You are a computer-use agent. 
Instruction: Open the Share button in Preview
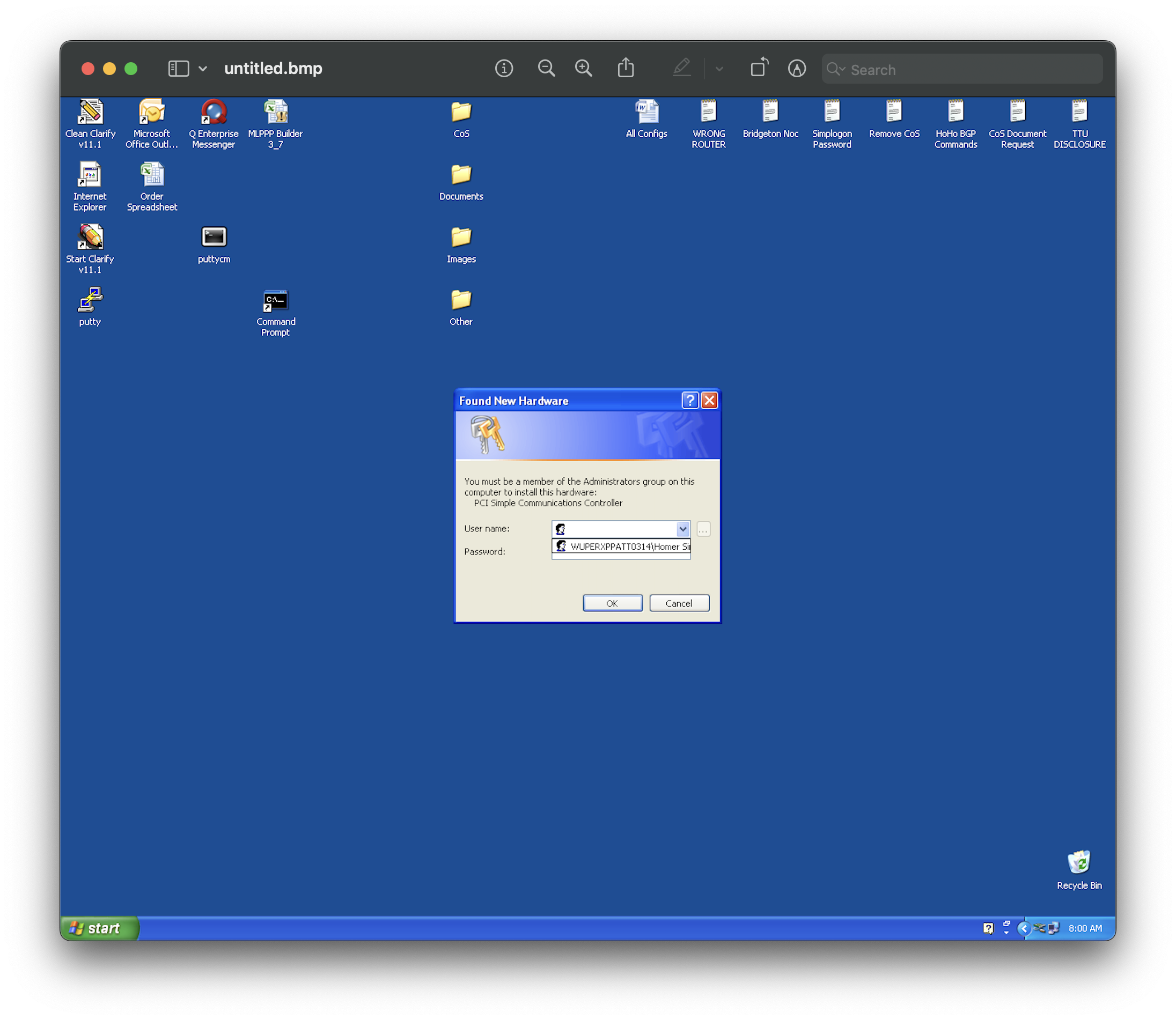coord(626,68)
